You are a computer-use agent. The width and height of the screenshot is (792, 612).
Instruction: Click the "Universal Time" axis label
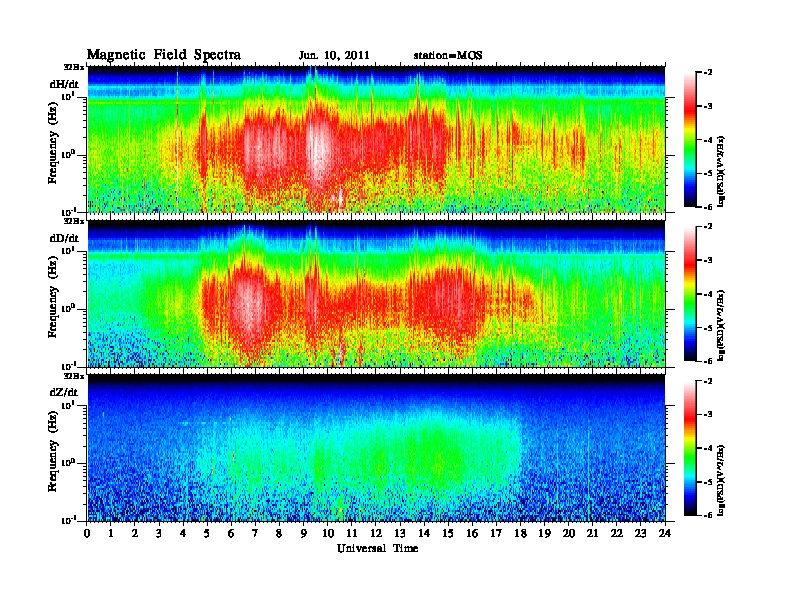(377, 548)
